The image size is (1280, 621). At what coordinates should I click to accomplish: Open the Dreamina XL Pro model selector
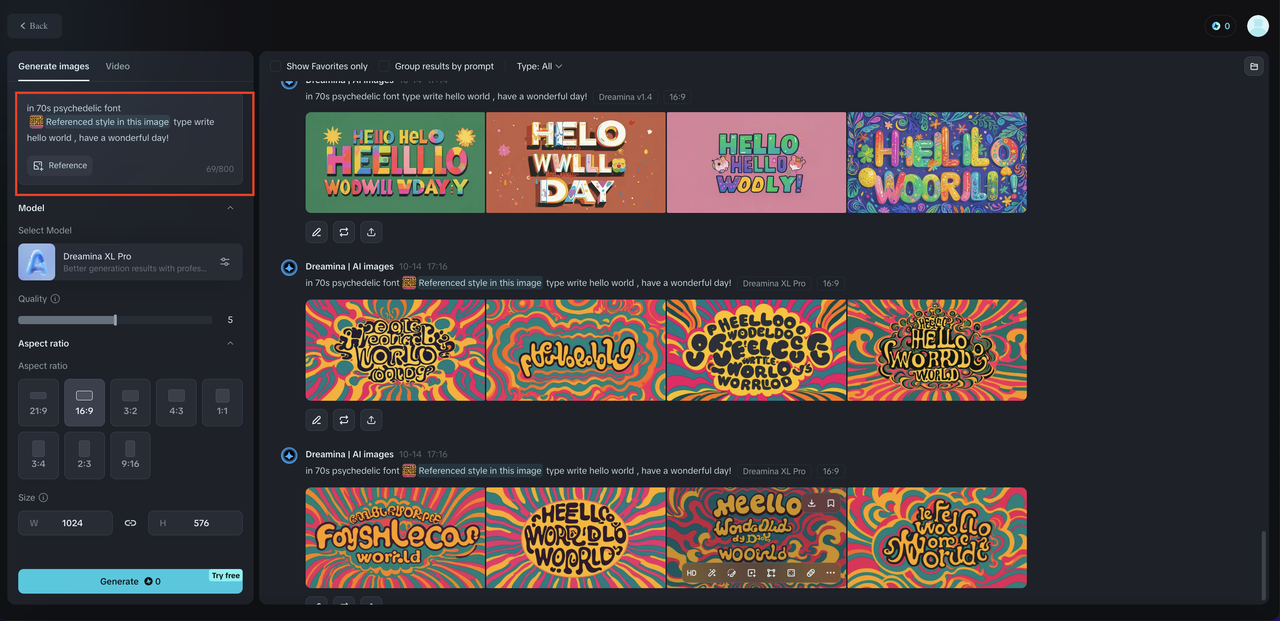click(130, 262)
